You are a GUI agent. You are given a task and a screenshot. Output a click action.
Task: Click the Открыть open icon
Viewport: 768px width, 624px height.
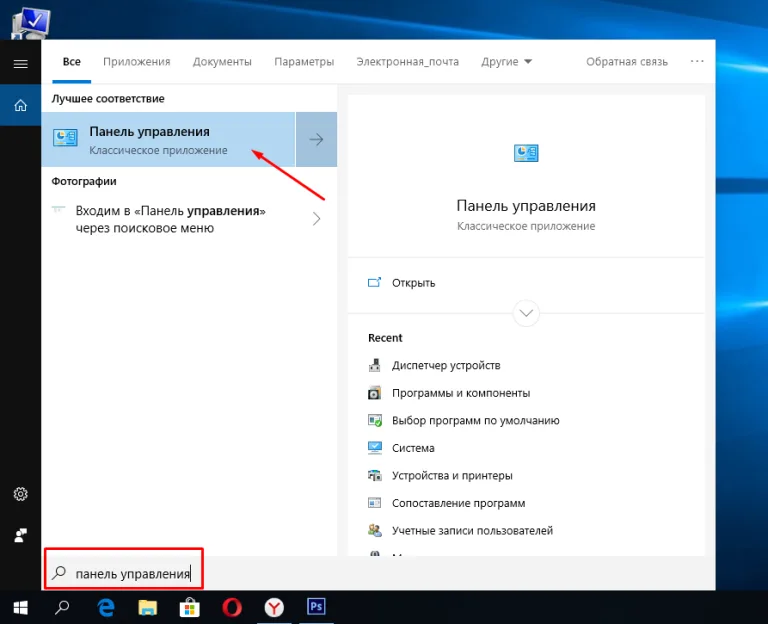coord(374,283)
